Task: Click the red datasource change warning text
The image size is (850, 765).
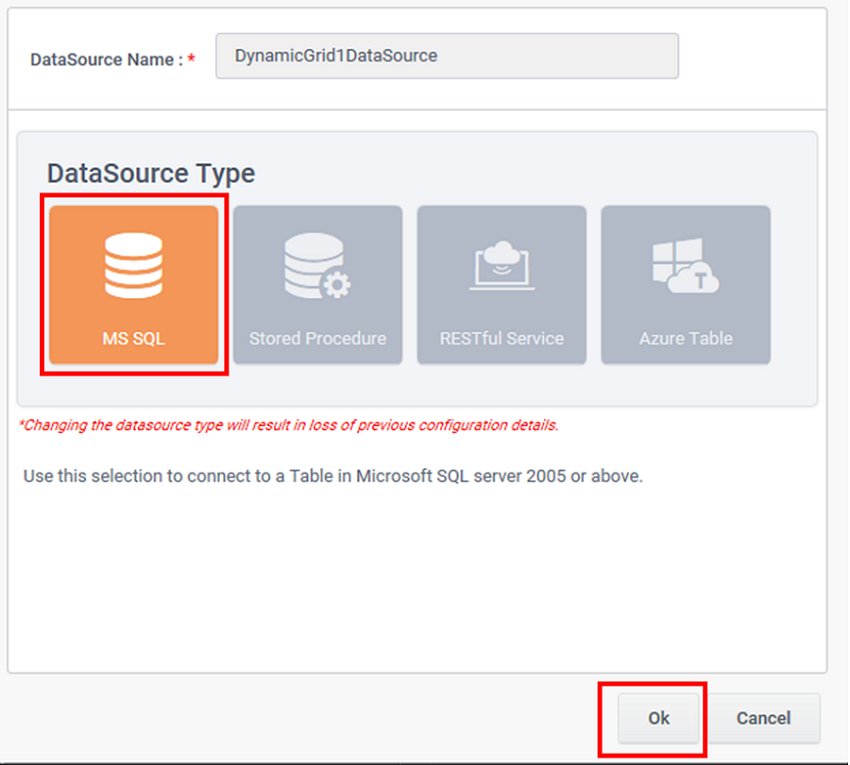Action: tap(288, 425)
